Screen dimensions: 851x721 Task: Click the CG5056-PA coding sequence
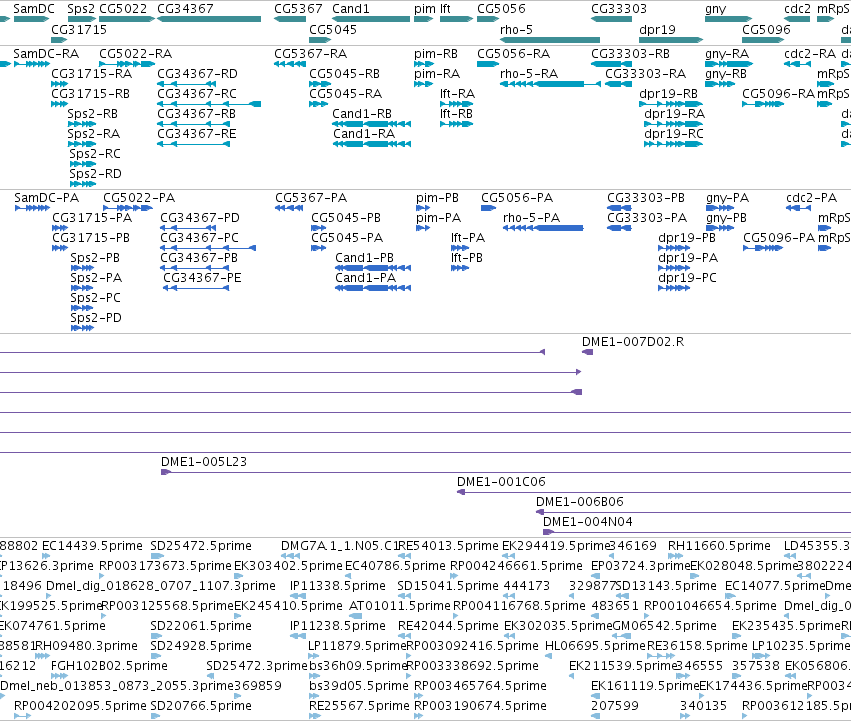click(x=488, y=208)
